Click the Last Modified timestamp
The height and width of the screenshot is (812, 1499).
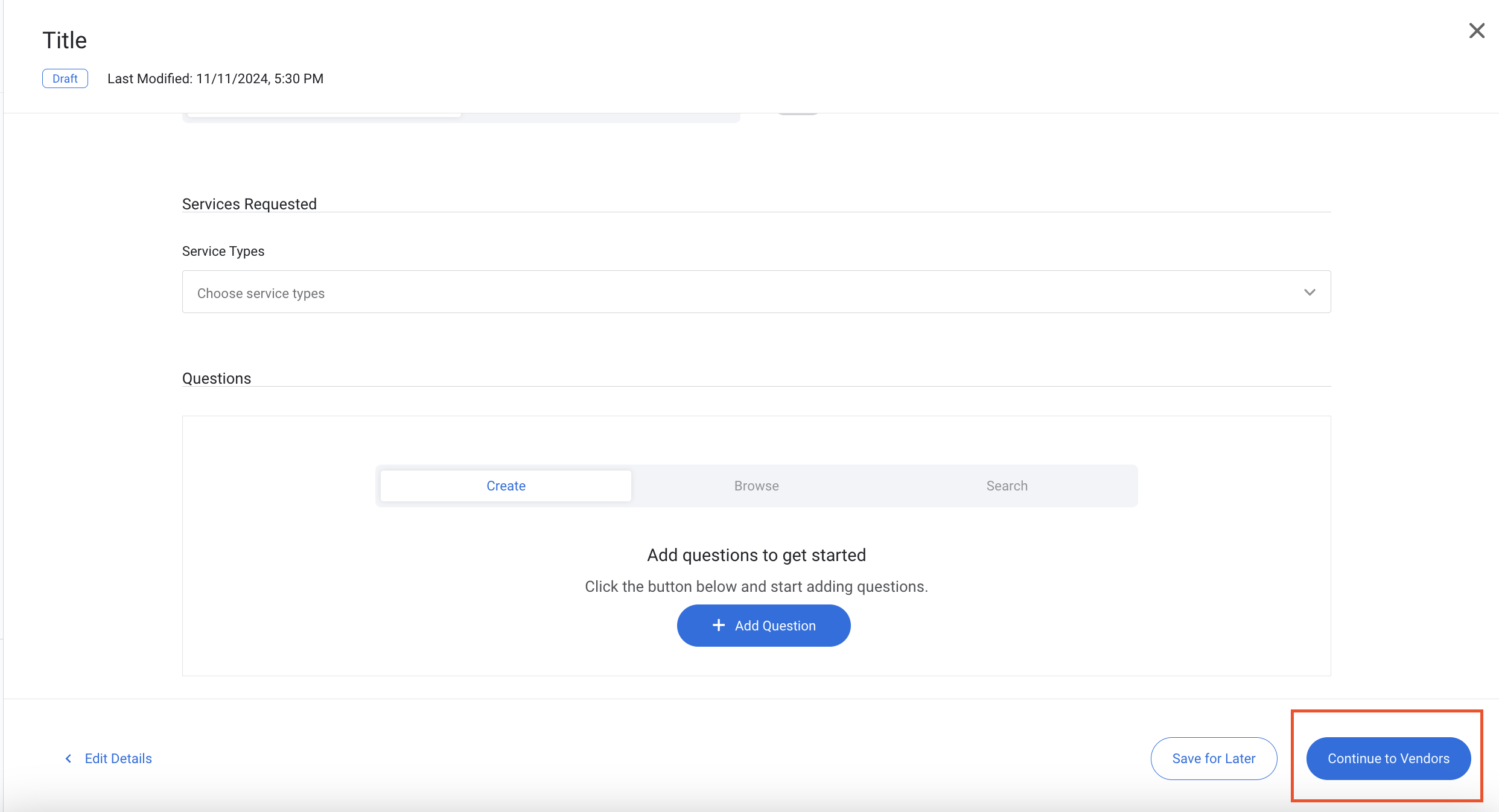[x=215, y=78]
